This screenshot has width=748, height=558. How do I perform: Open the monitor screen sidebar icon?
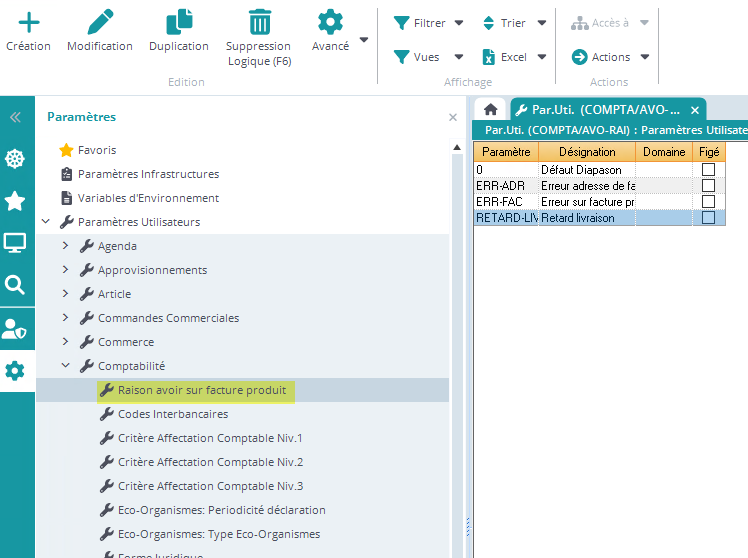pyautogui.click(x=15, y=243)
